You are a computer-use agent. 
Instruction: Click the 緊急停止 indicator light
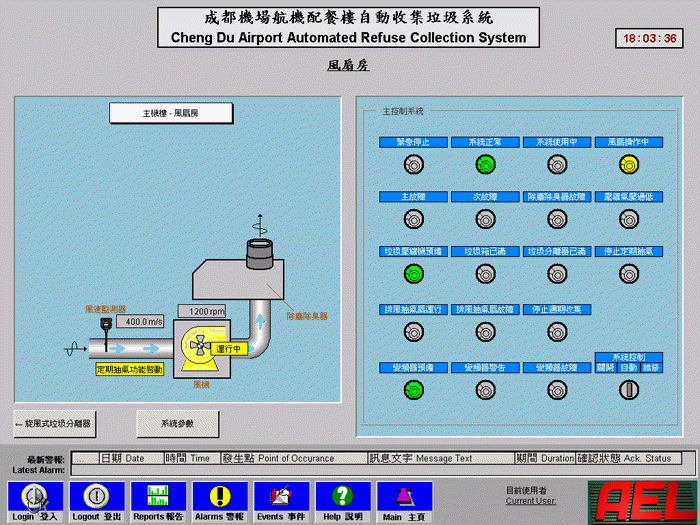point(413,164)
